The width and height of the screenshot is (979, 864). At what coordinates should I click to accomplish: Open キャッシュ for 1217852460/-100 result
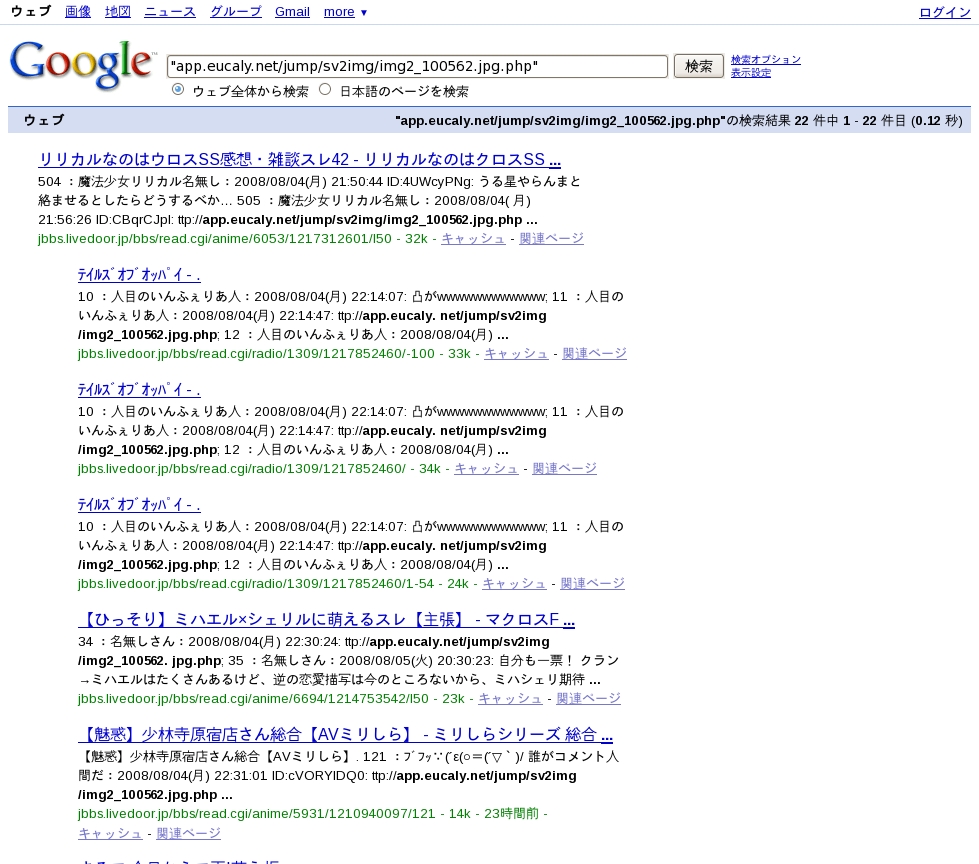[516, 353]
